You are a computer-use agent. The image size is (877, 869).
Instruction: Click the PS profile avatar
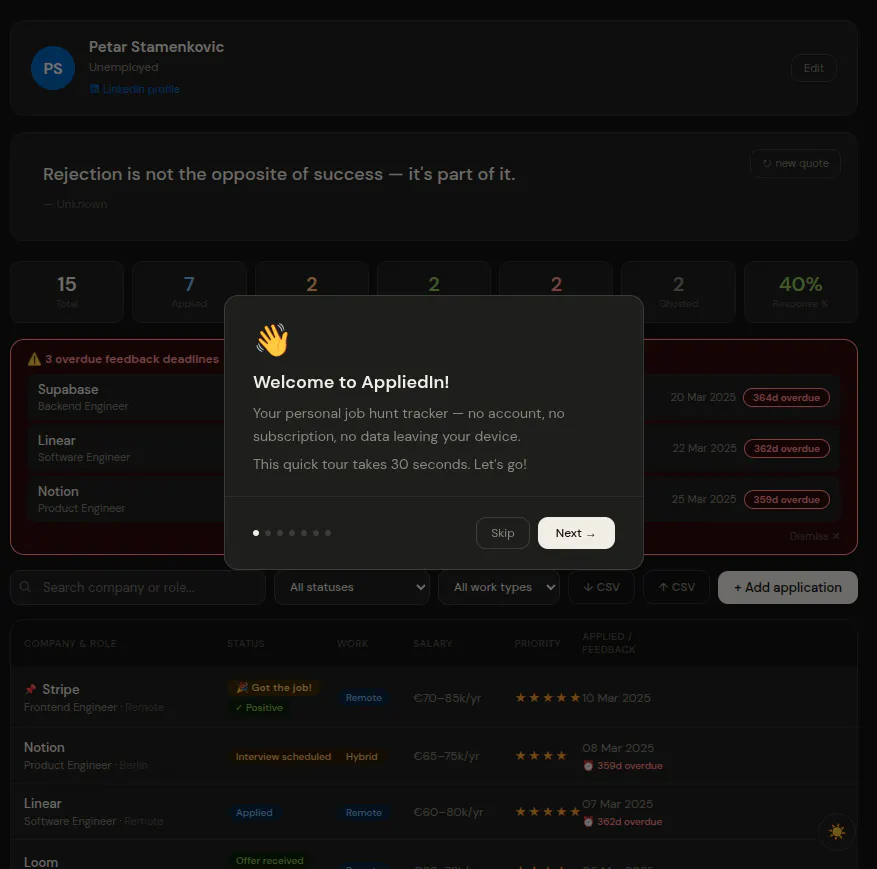(x=53, y=68)
